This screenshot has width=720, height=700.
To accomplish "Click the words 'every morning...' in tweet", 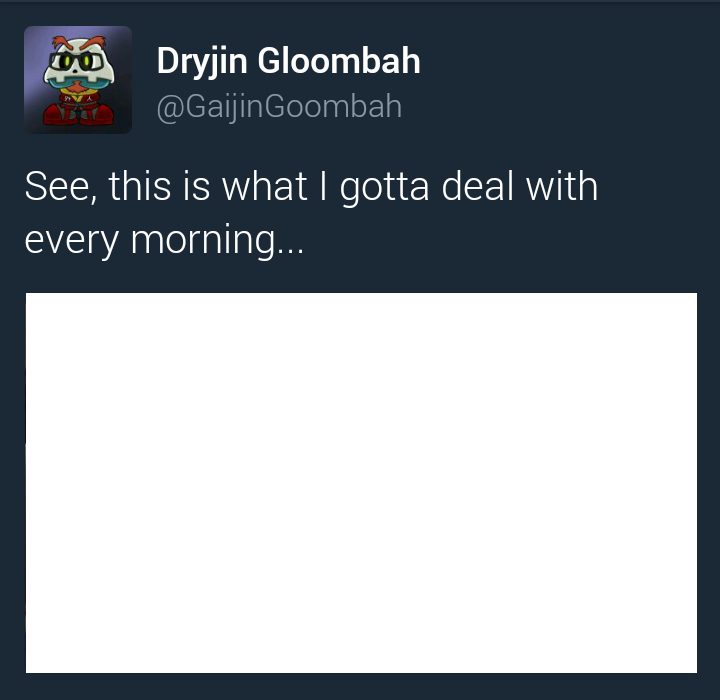I will (164, 240).
